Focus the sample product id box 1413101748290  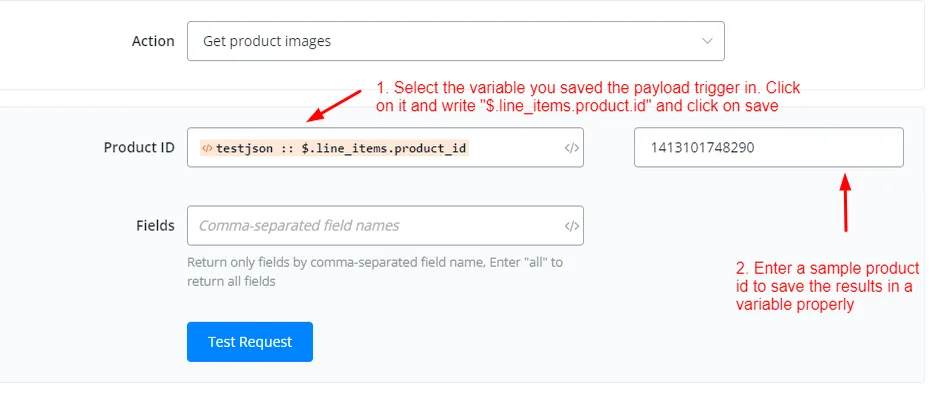[x=768, y=147]
